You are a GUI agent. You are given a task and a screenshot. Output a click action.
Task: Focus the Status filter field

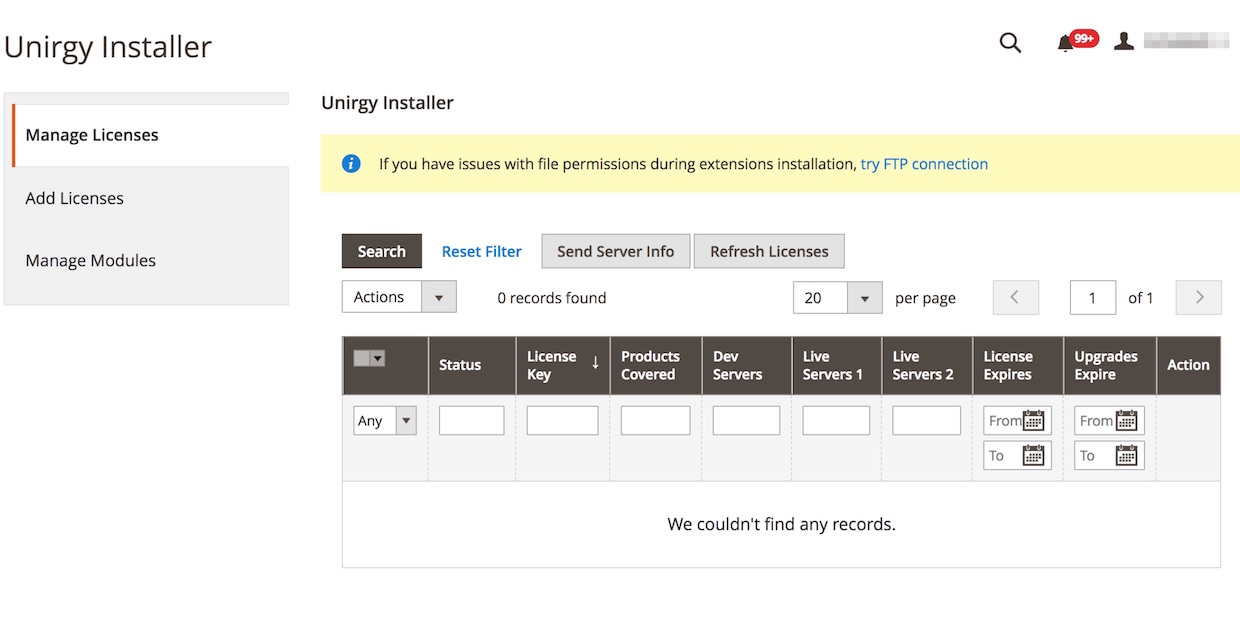click(x=472, y=420)
